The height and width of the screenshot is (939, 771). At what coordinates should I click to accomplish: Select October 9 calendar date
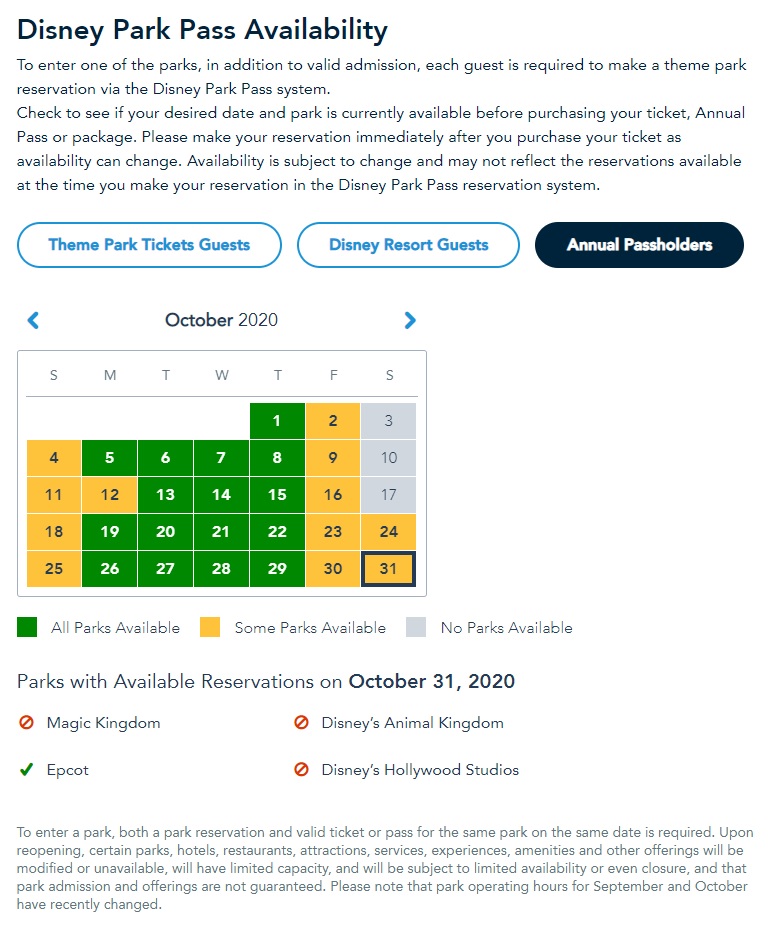333,458
